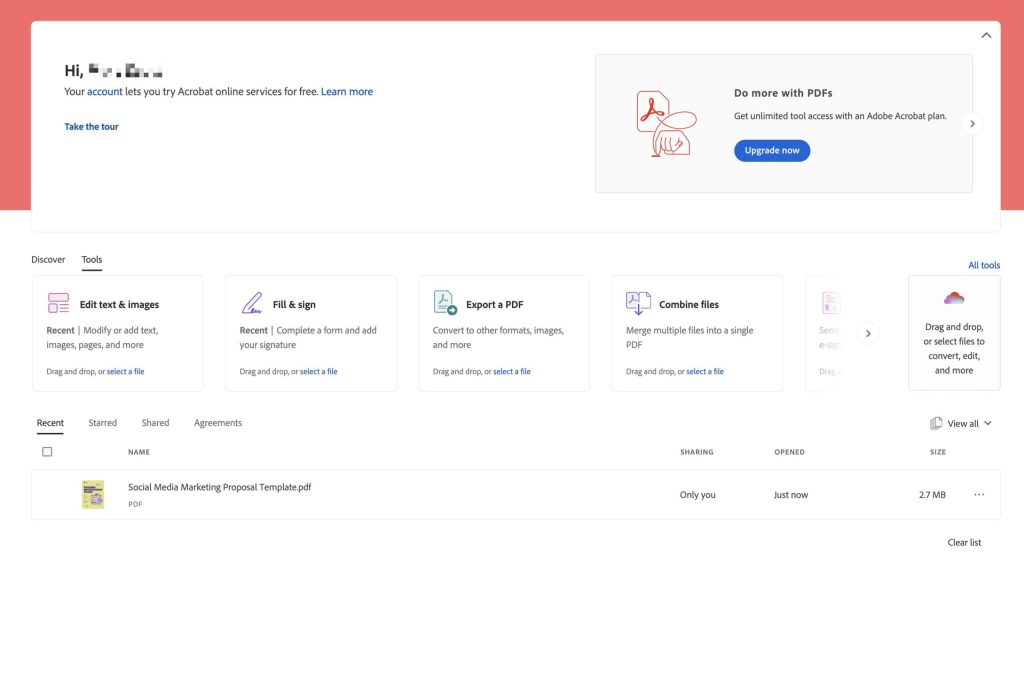Switch to the Starred tab
1024x683 pixels.
pos(103,422)
